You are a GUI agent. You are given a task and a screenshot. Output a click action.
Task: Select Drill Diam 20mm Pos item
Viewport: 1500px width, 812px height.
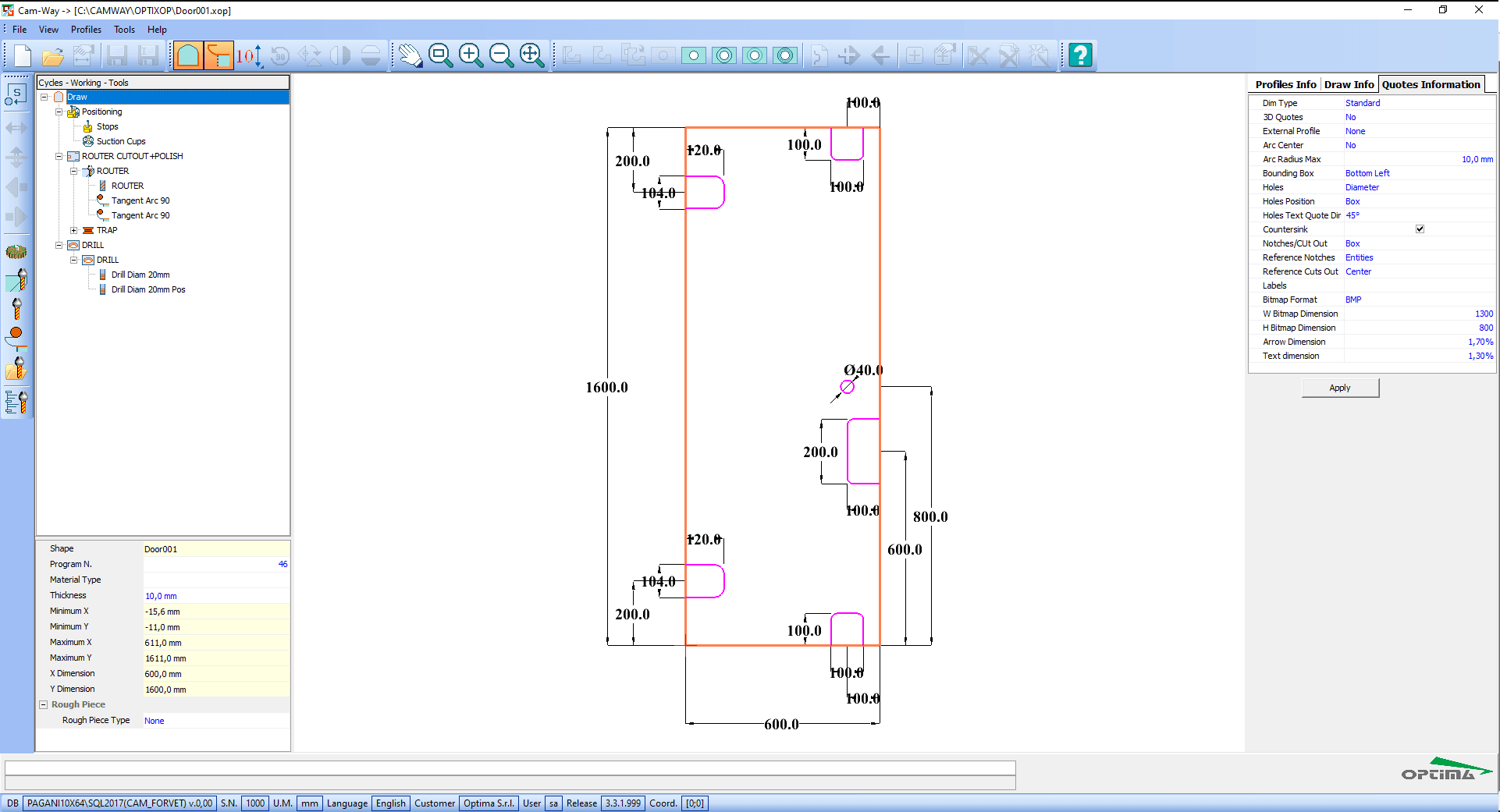(148, 289)
